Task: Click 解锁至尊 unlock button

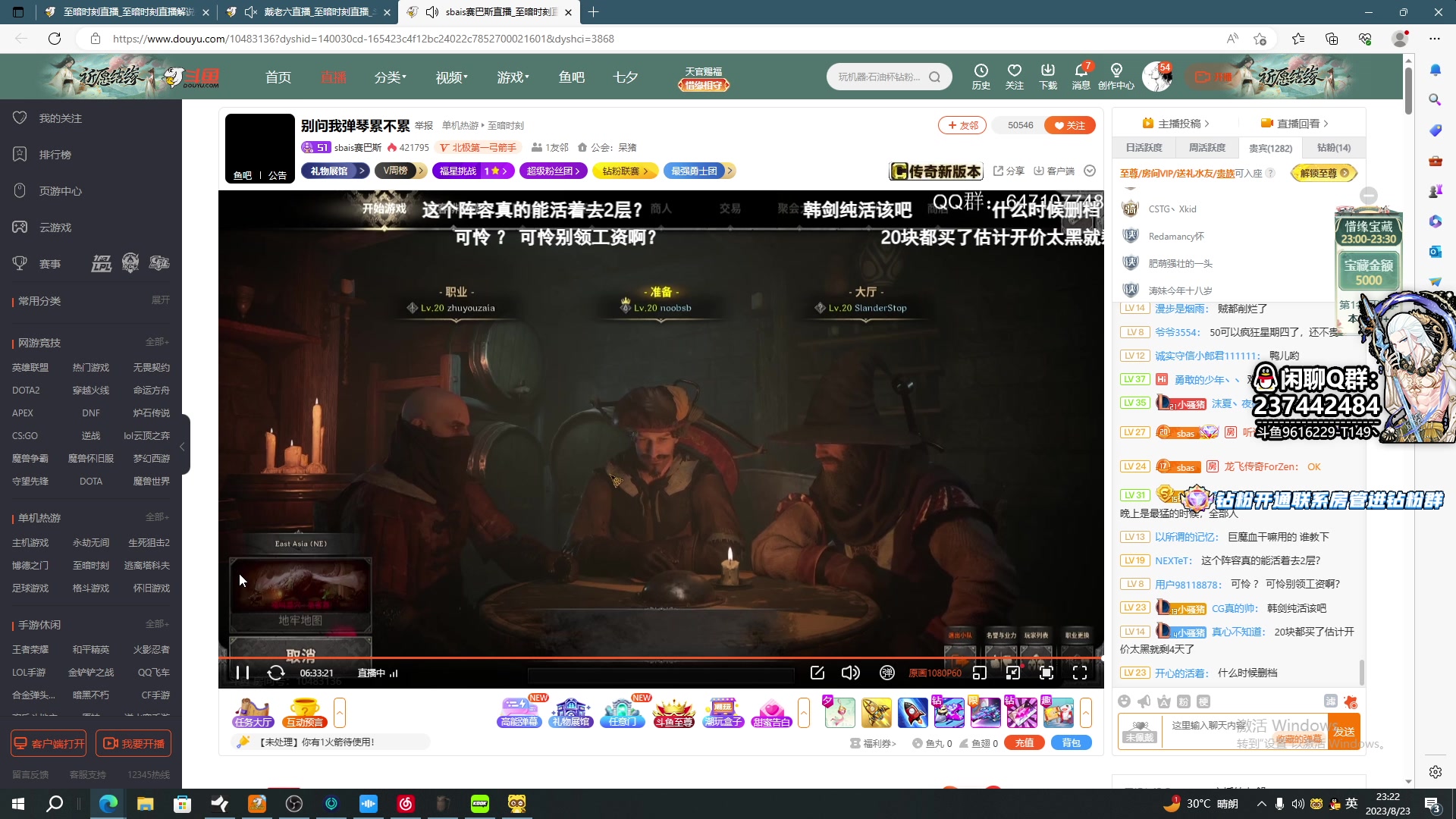Action: pos(1324,173)
